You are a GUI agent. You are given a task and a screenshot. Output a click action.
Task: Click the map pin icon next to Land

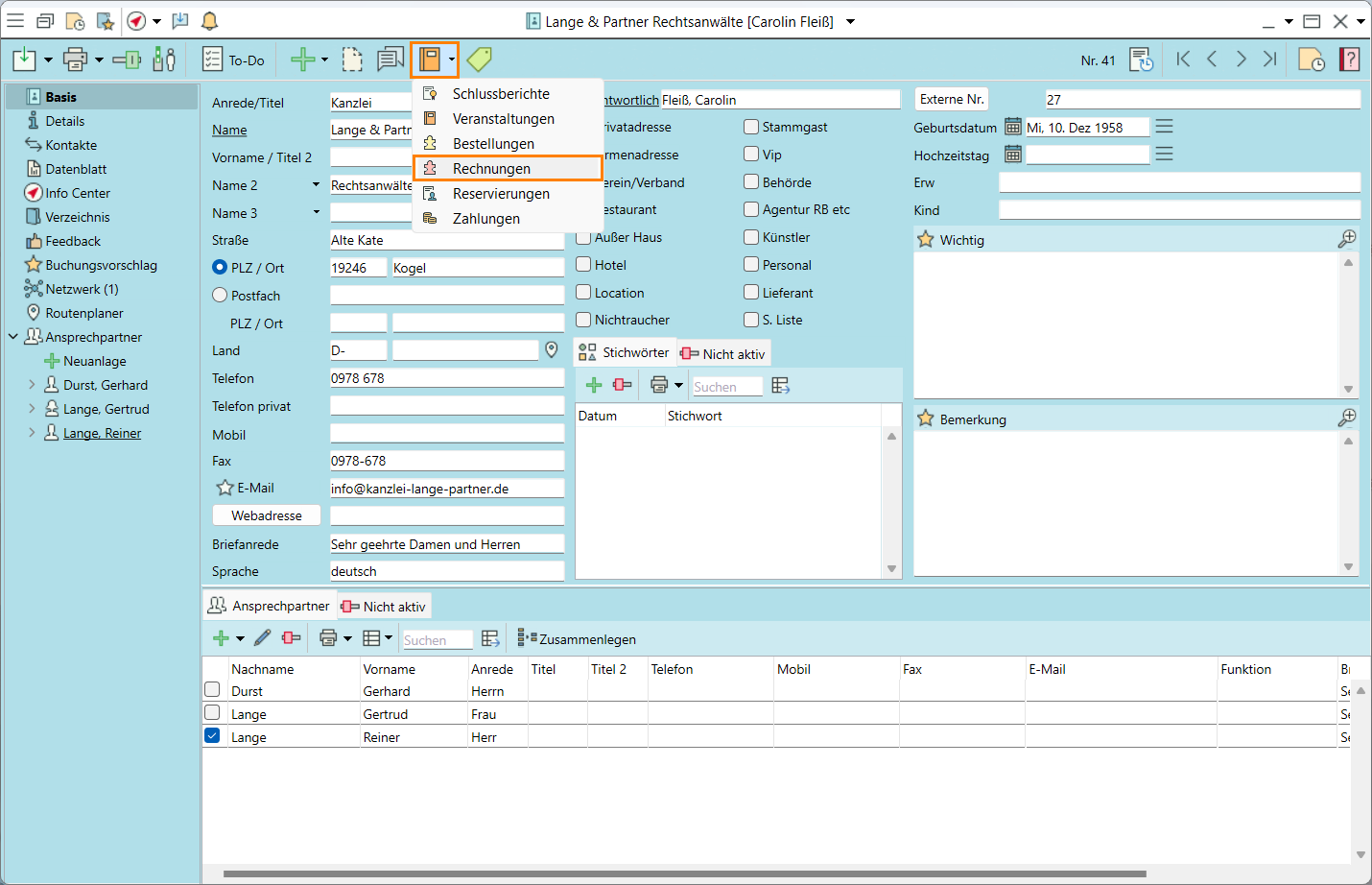coord(552,350)
